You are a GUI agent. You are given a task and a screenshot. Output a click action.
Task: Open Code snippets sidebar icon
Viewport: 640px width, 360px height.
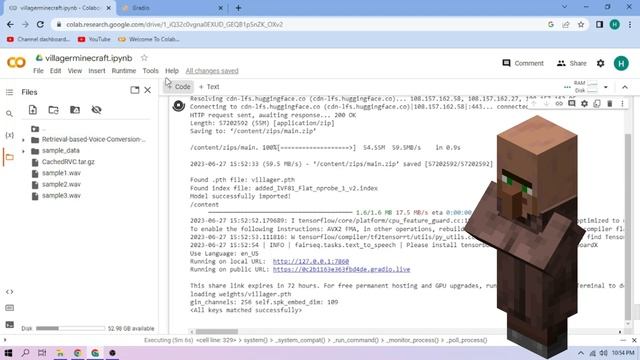9,292
